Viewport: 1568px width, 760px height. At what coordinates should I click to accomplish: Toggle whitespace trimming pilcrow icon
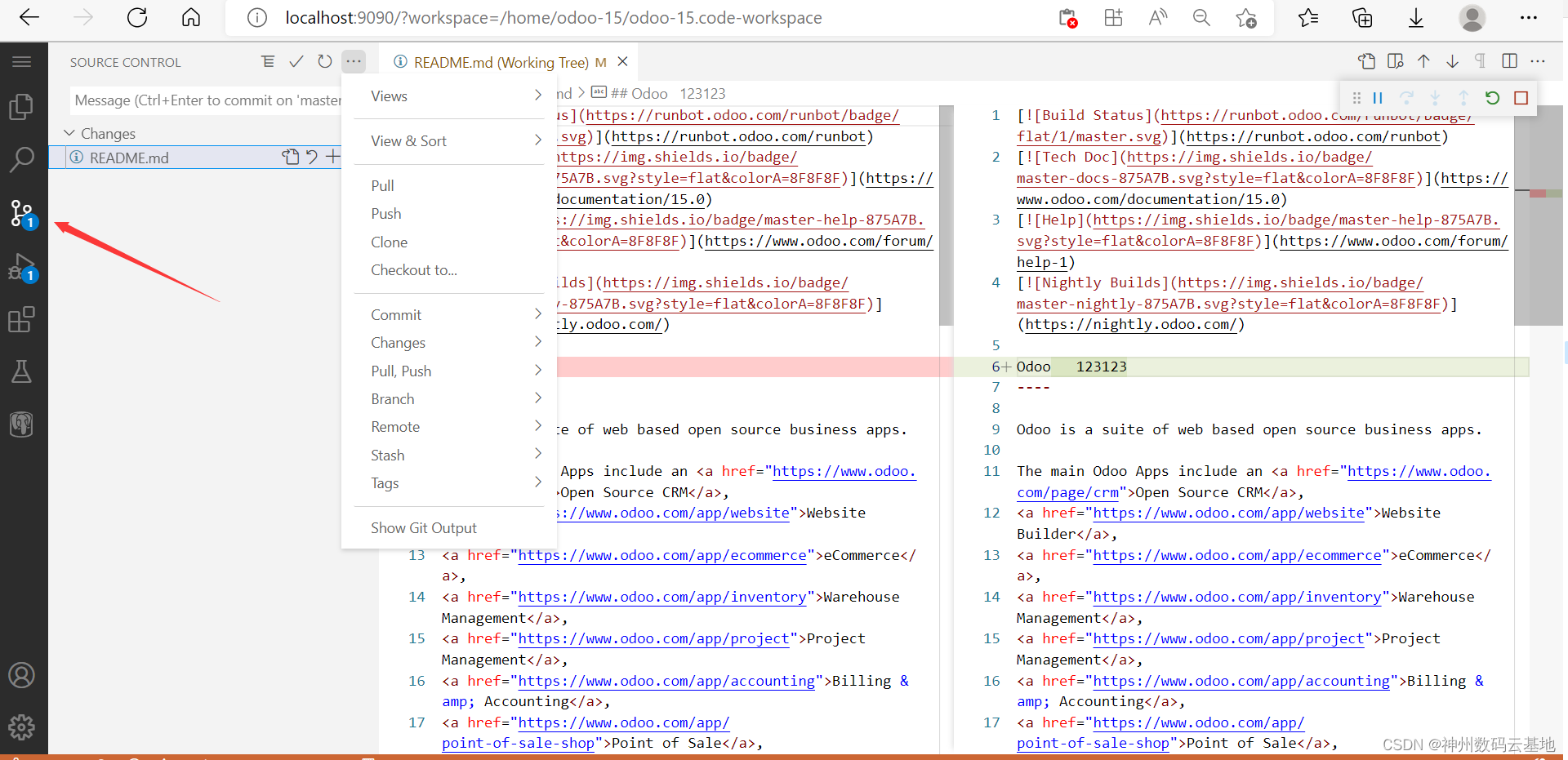[1481, 61]
